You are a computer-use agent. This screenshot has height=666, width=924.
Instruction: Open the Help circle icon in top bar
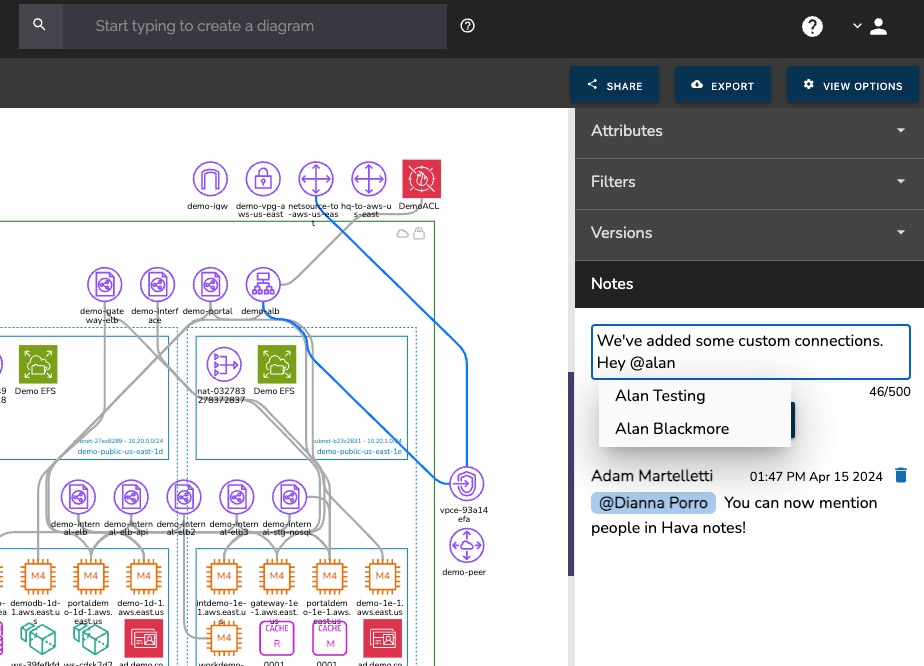pyautogui.click(x=812, y=26)
